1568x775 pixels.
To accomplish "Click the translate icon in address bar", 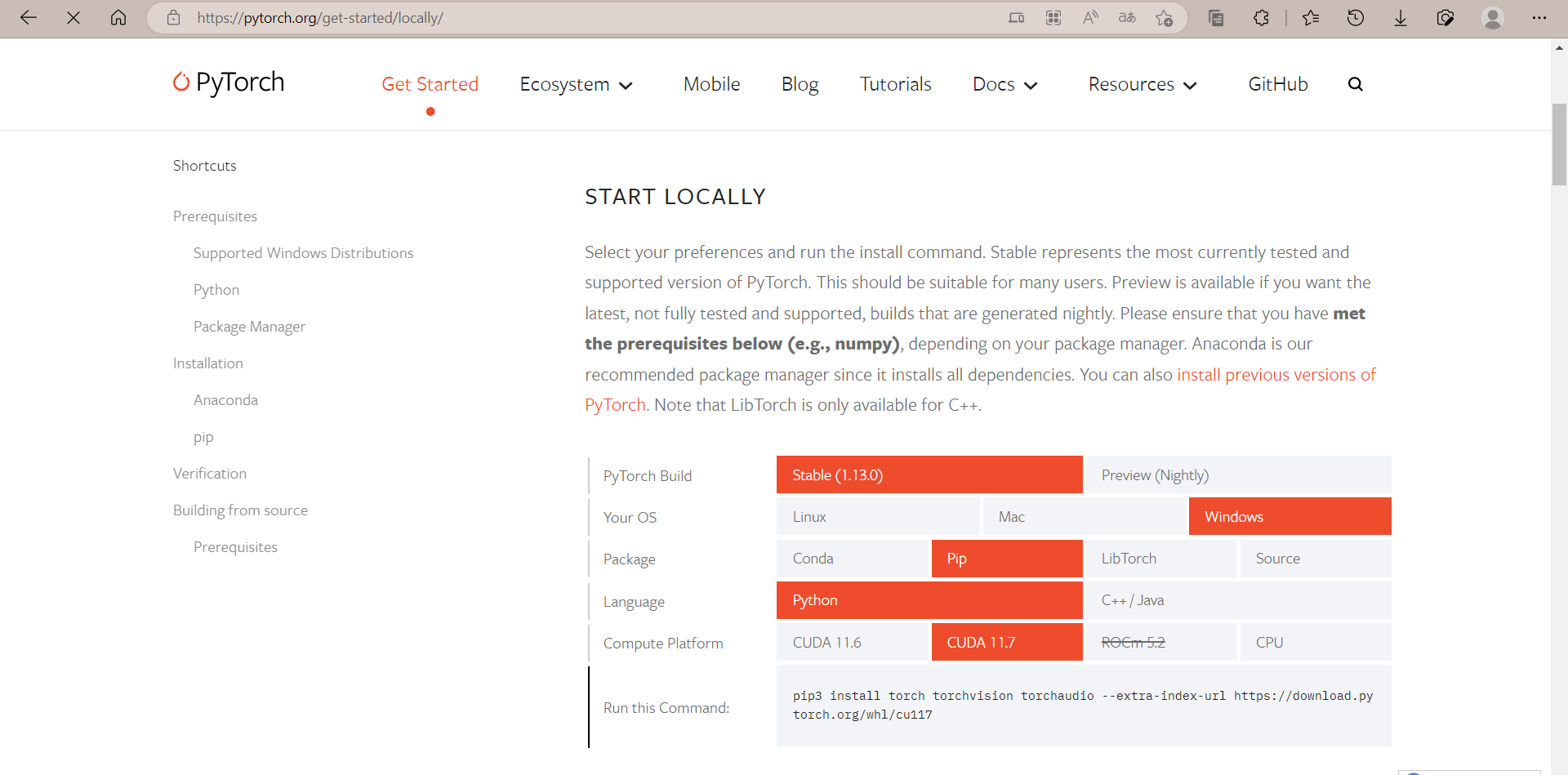I will (1127, 17).
